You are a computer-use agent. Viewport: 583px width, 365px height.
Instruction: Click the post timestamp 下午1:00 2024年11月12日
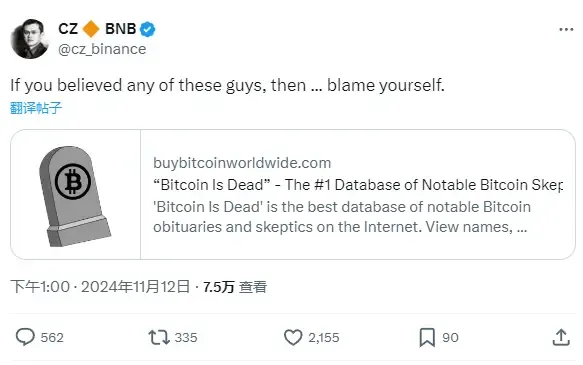100,287
